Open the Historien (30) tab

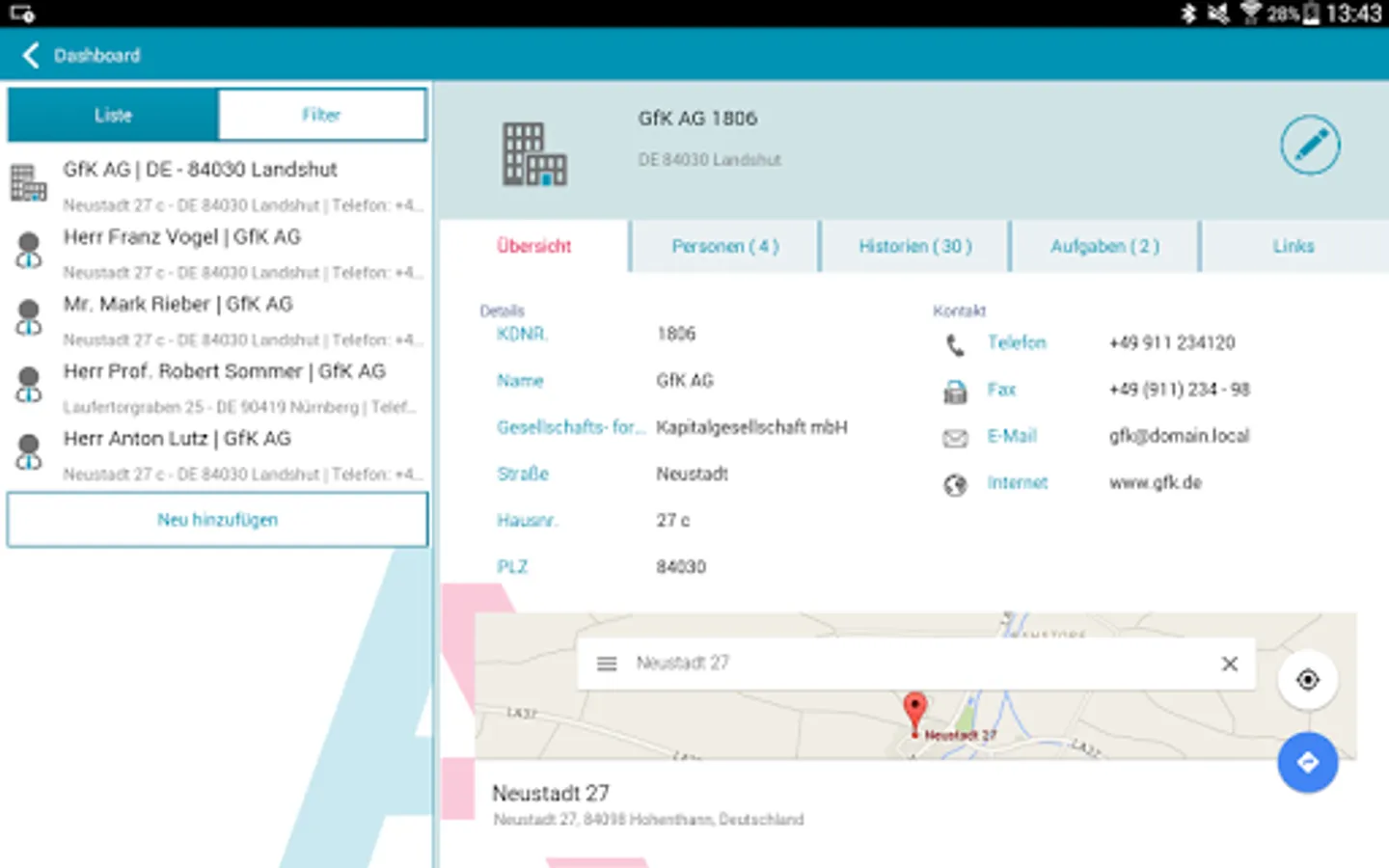click(x=915, y=246)
